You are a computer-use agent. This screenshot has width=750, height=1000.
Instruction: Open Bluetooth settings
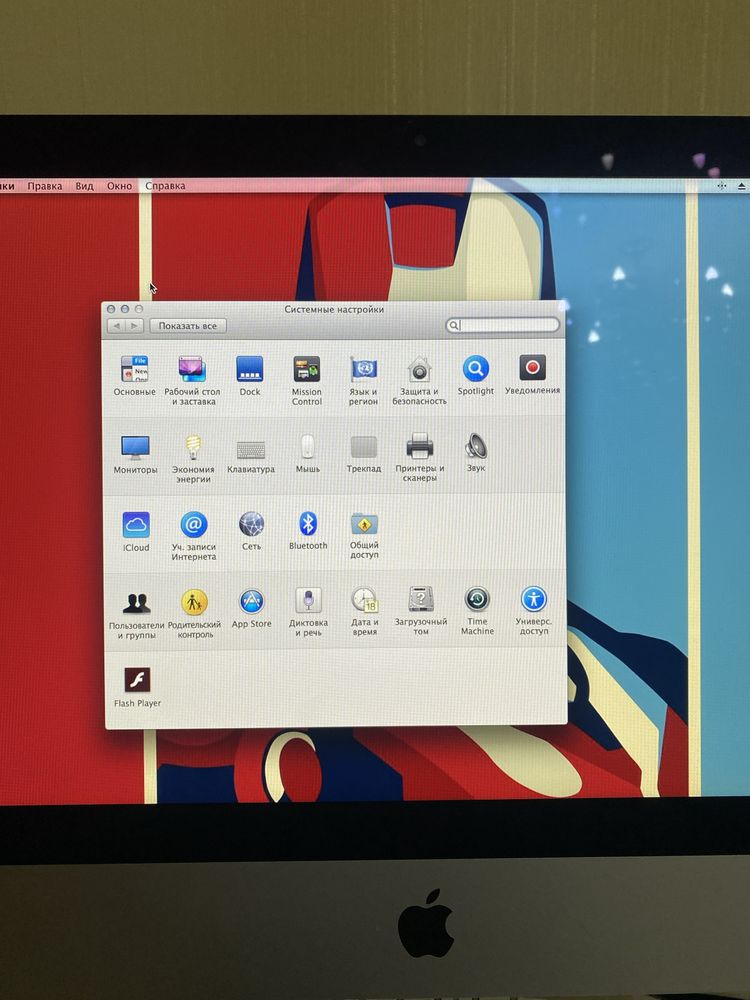click(x=308, y=524)
